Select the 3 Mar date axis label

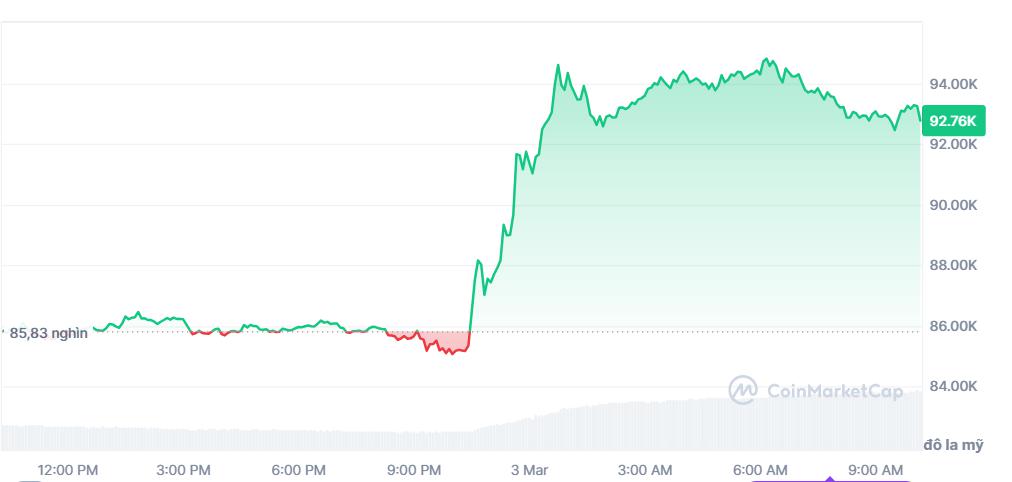529,470
